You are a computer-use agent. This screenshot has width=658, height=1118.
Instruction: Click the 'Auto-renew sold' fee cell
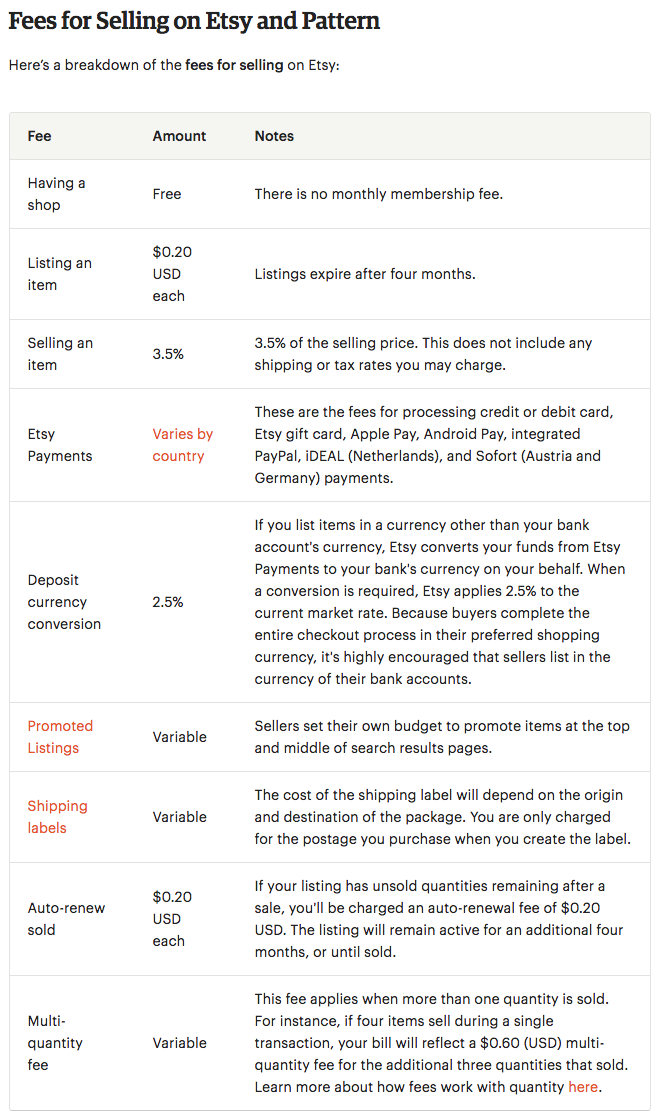[x=66, y=918]
